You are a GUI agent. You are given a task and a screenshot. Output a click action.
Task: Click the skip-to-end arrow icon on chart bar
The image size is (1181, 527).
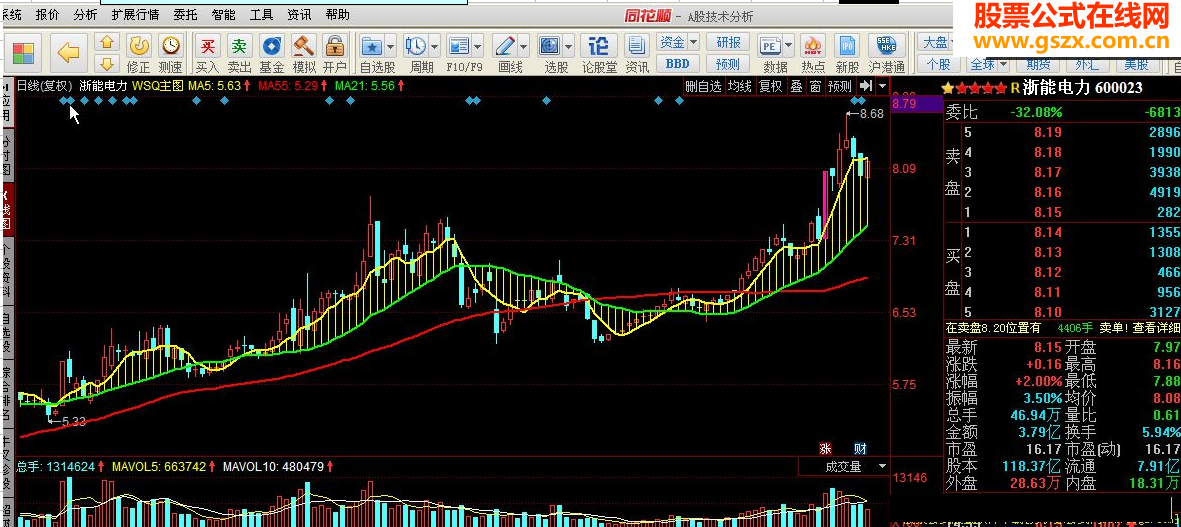866,86
